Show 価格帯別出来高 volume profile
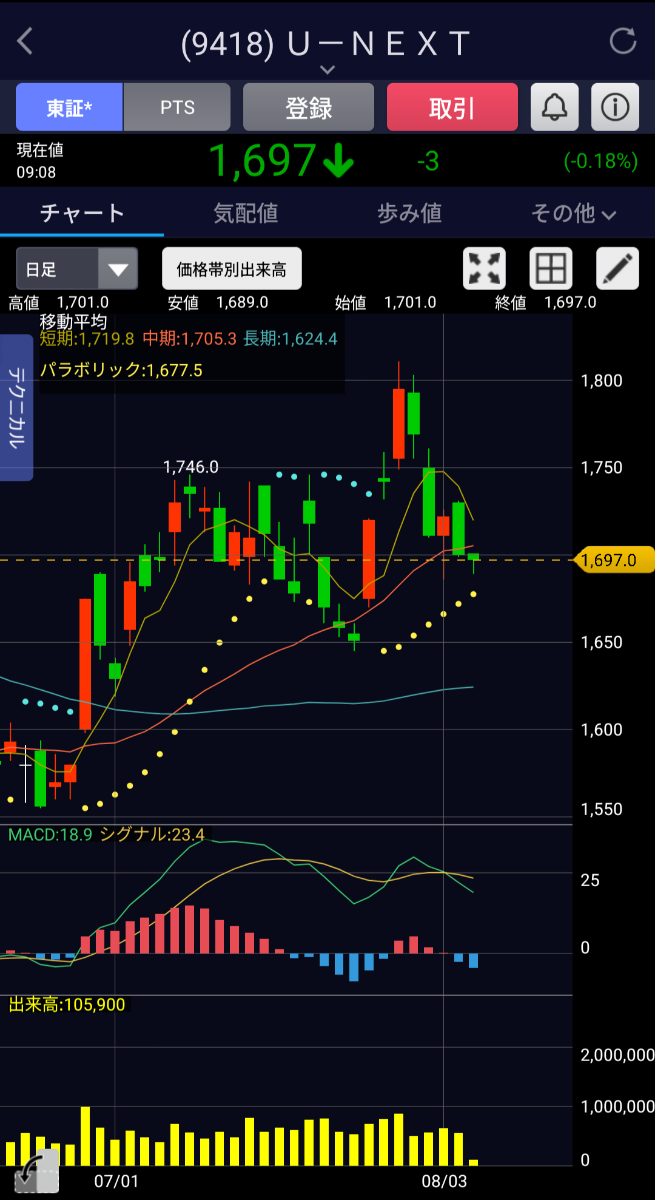The height and width of the screenshot is (1200, 655). coord(232,268)
